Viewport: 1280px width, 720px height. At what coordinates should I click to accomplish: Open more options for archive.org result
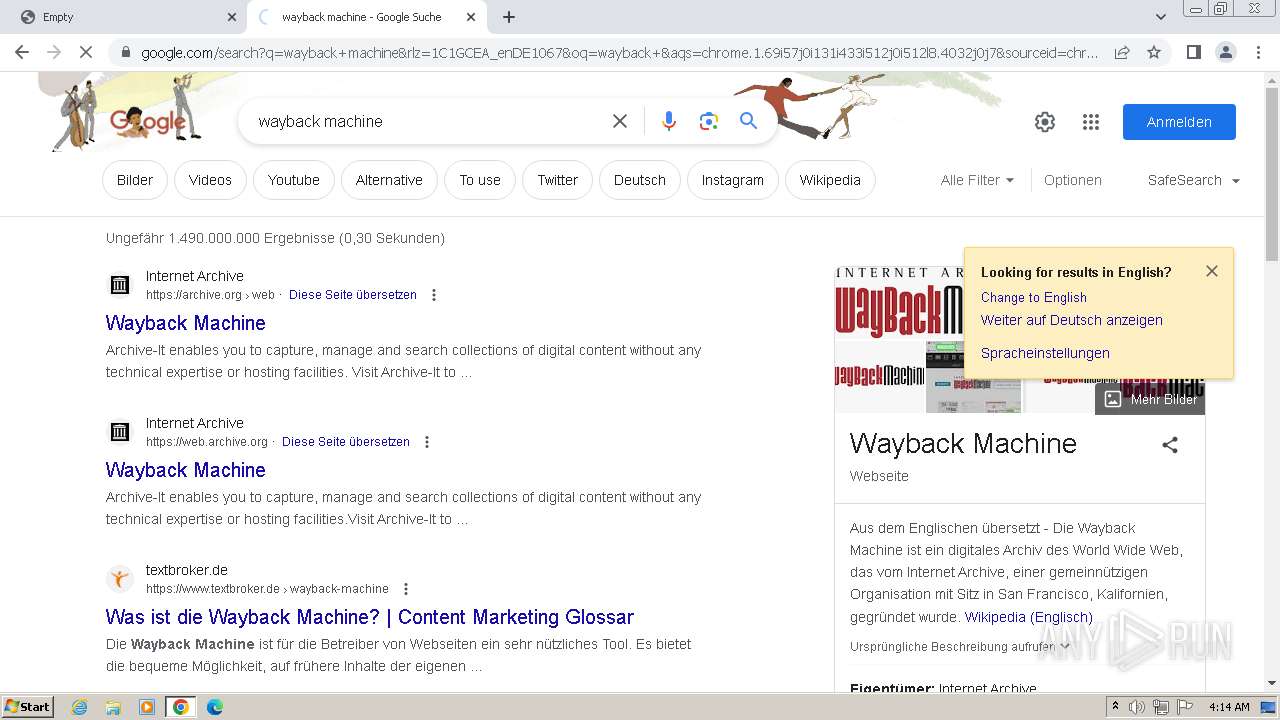pyautogui.click(x=433, y=295)
